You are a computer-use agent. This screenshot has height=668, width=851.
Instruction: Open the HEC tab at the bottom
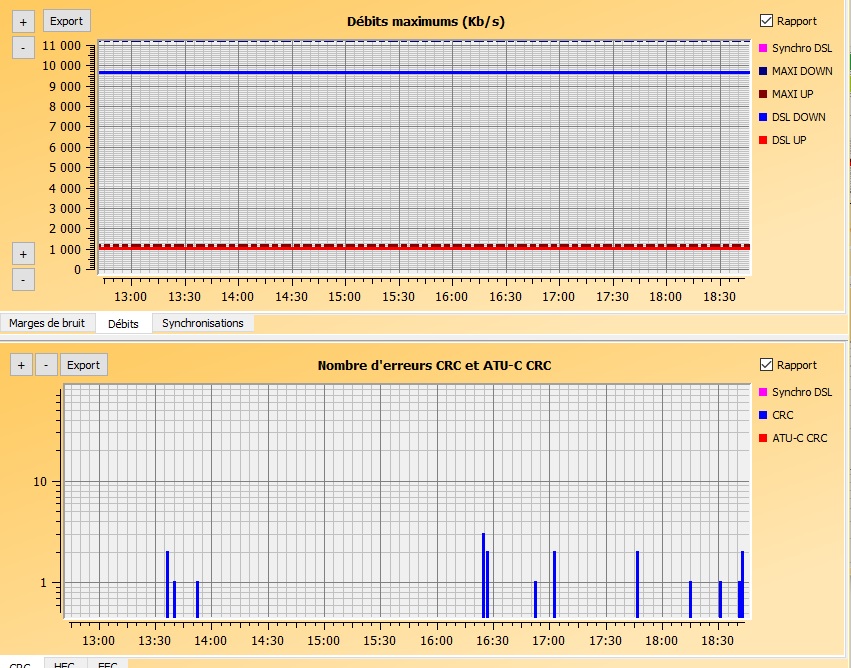(64, 664)
